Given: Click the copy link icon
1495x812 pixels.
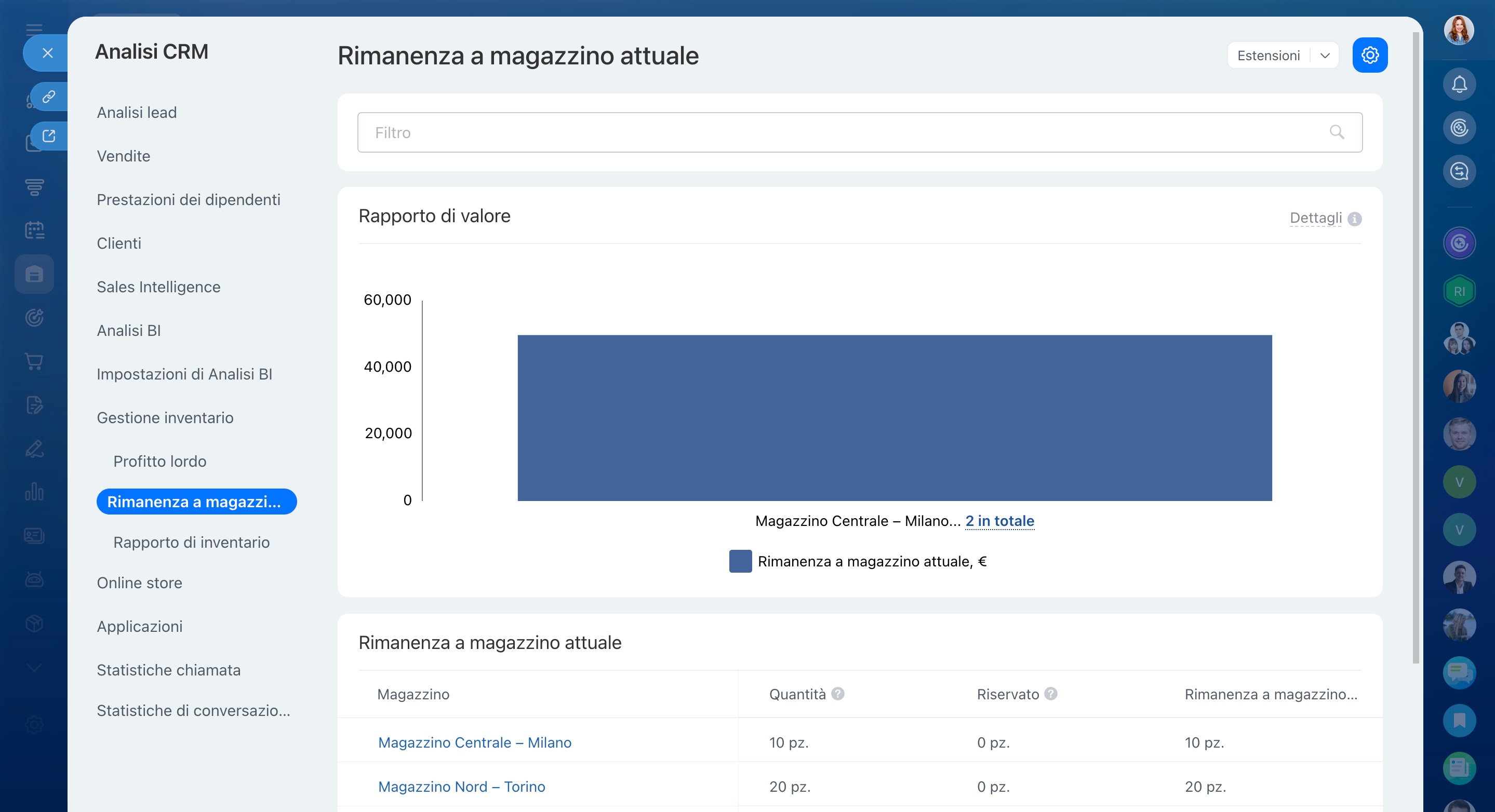Looking at the screenshot, I should pyautogui.click(x=49, y=96).
